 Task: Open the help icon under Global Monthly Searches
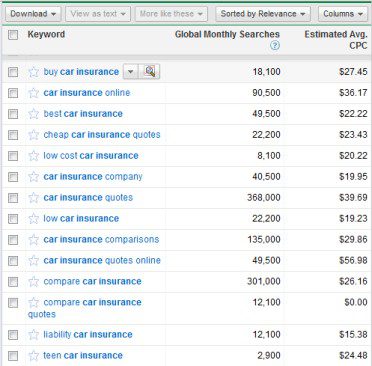point(275,46)
